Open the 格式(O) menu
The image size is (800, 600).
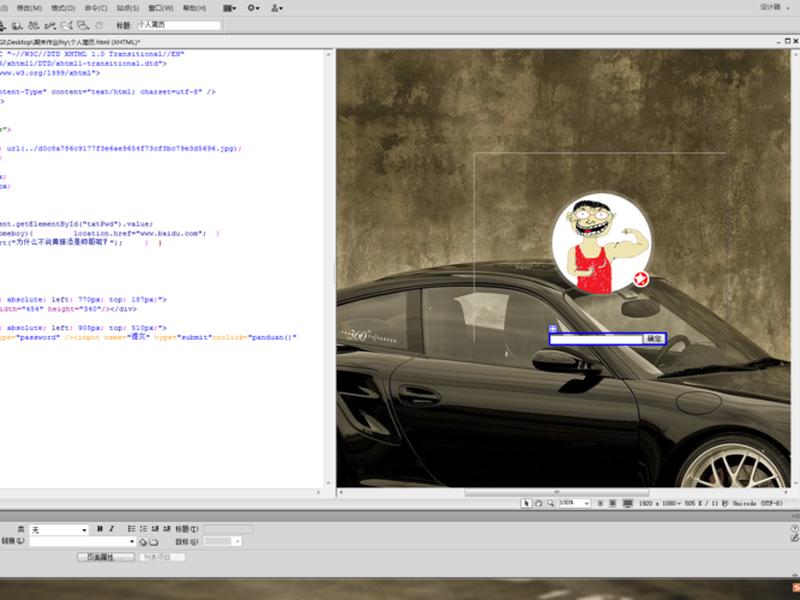tap(63, 8)
